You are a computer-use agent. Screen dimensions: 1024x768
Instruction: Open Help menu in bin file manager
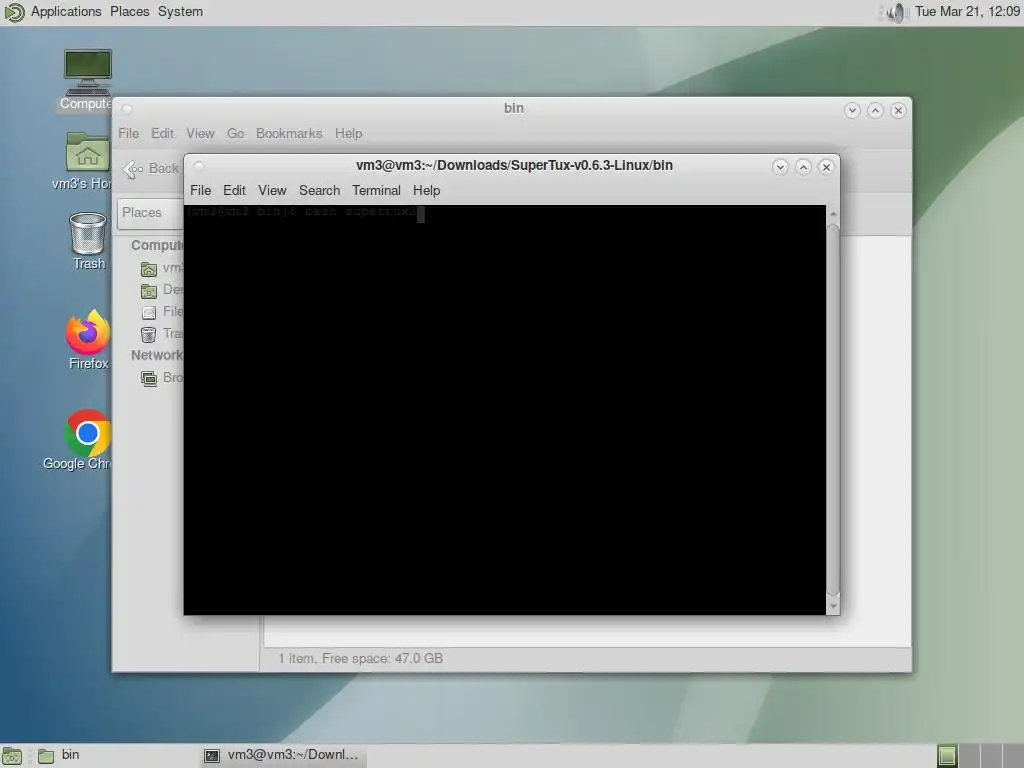click(348, 133)
